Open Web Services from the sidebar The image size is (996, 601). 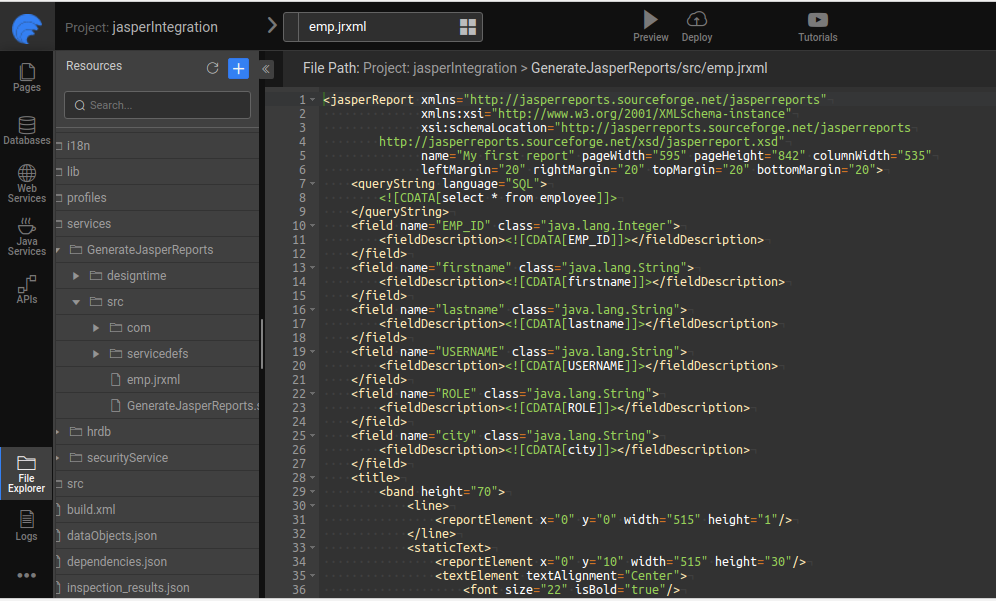27,184
